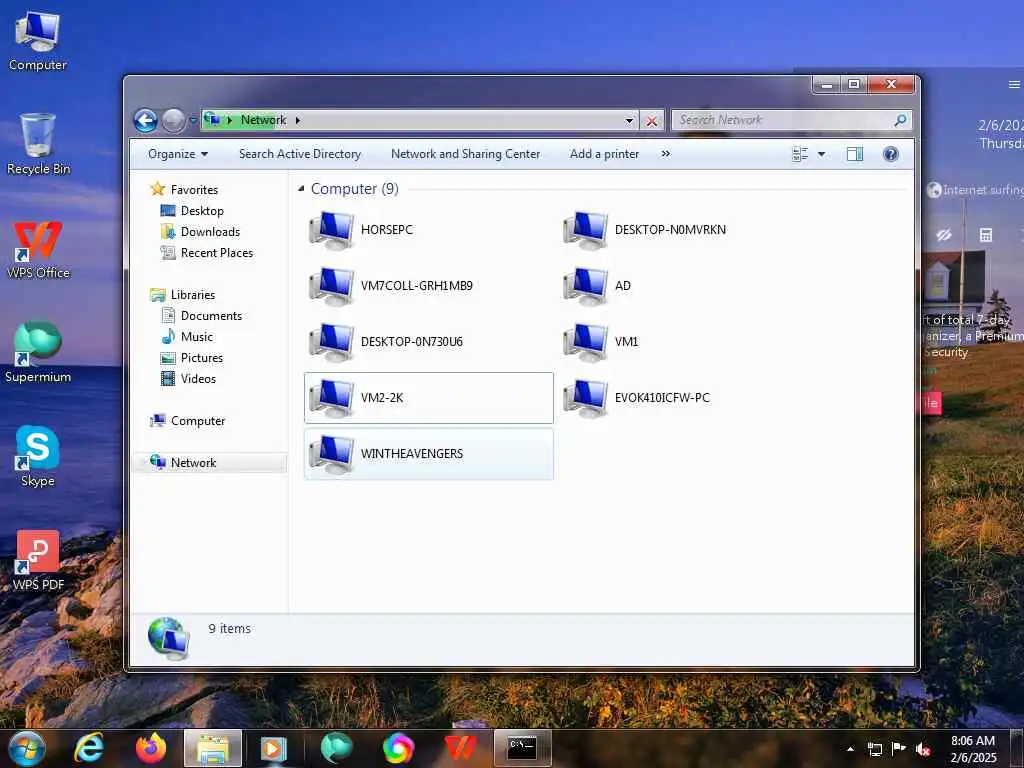Open Windows Media Player from taskbar
The width and height of the screenshot is (1024, 768).
(x=274, y=748)
